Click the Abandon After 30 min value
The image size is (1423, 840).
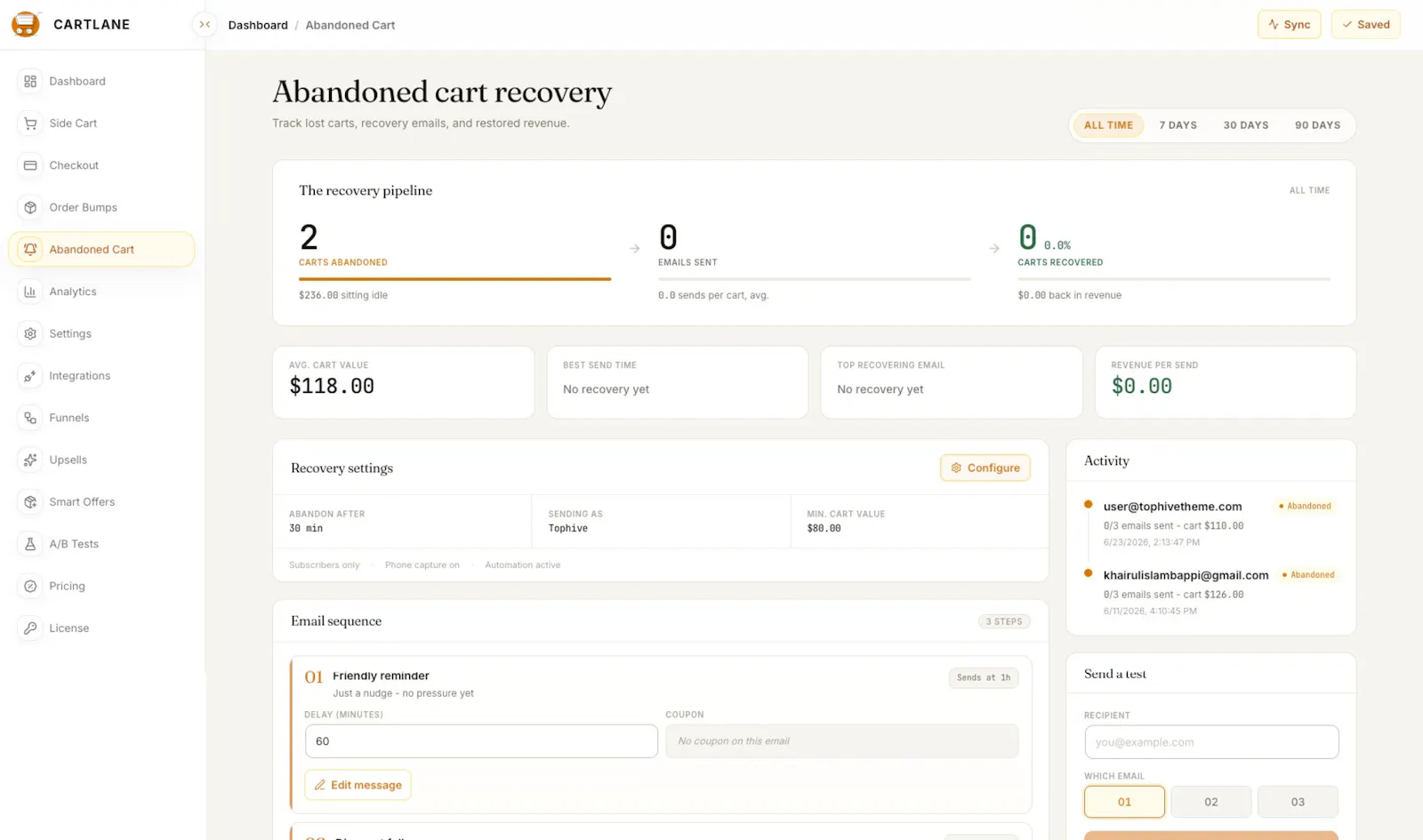306,528
